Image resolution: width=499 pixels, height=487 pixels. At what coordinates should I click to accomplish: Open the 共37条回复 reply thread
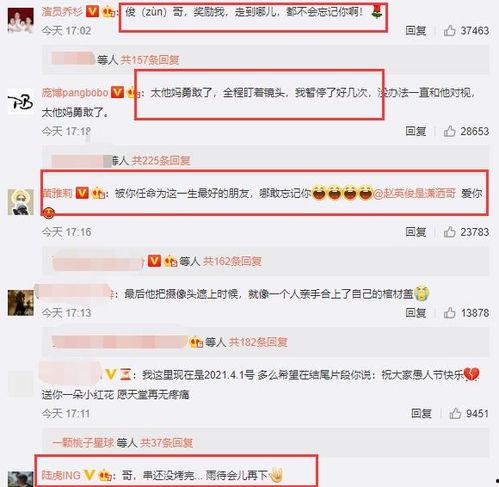pyautogui.click(x=166, y=443)
